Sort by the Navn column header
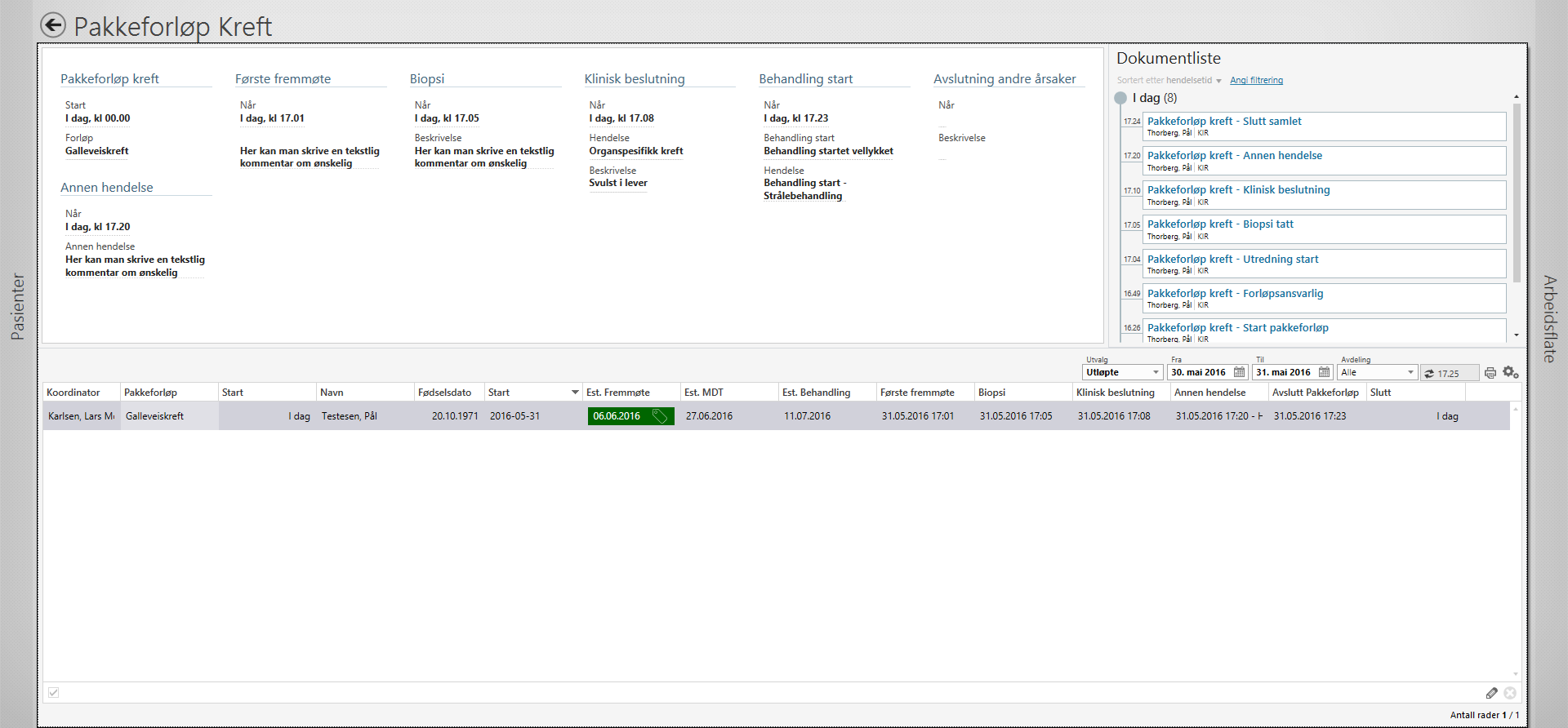 point(365,393)
